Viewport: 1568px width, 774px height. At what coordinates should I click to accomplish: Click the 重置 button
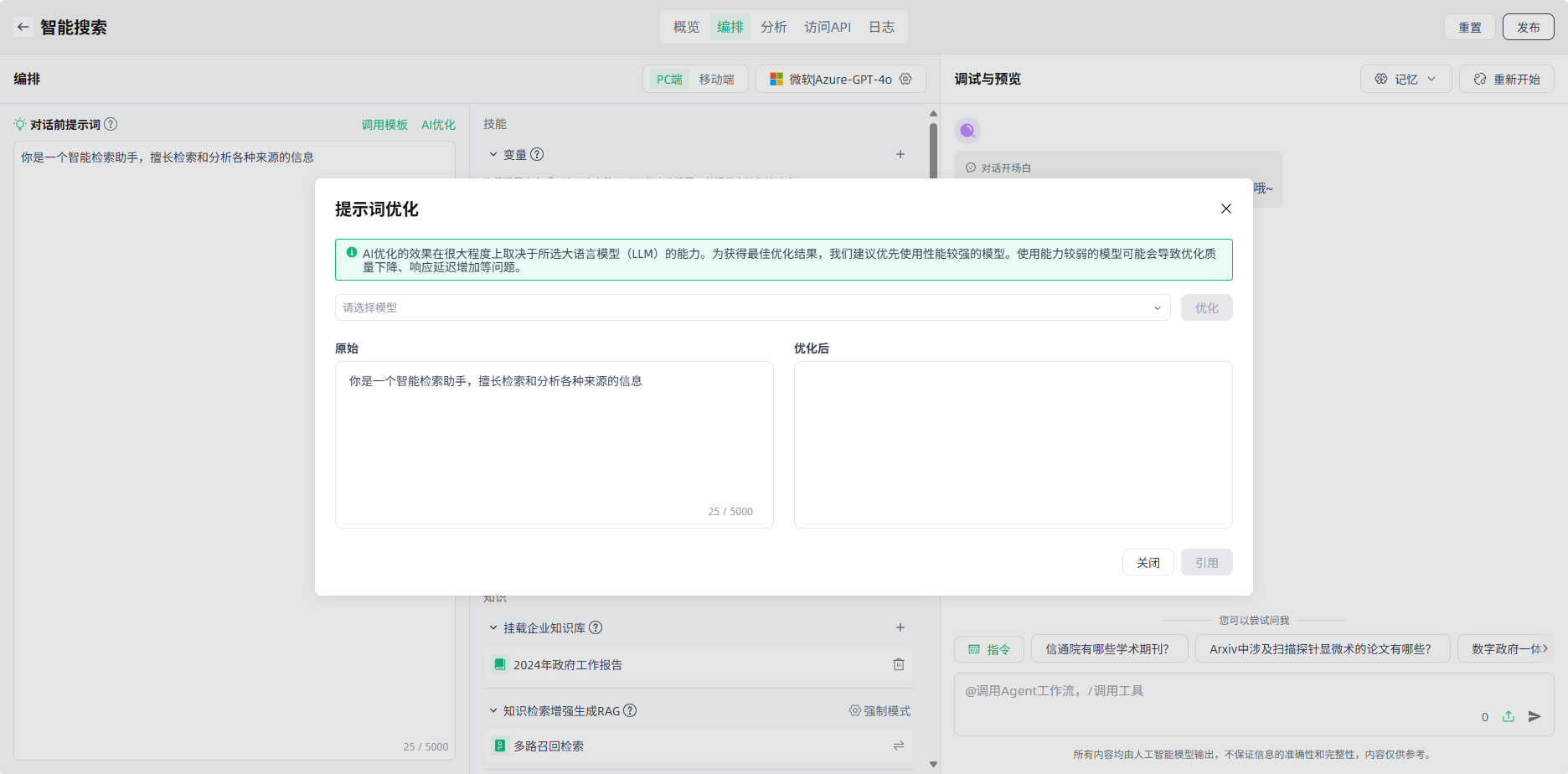tap(1470, 27)
